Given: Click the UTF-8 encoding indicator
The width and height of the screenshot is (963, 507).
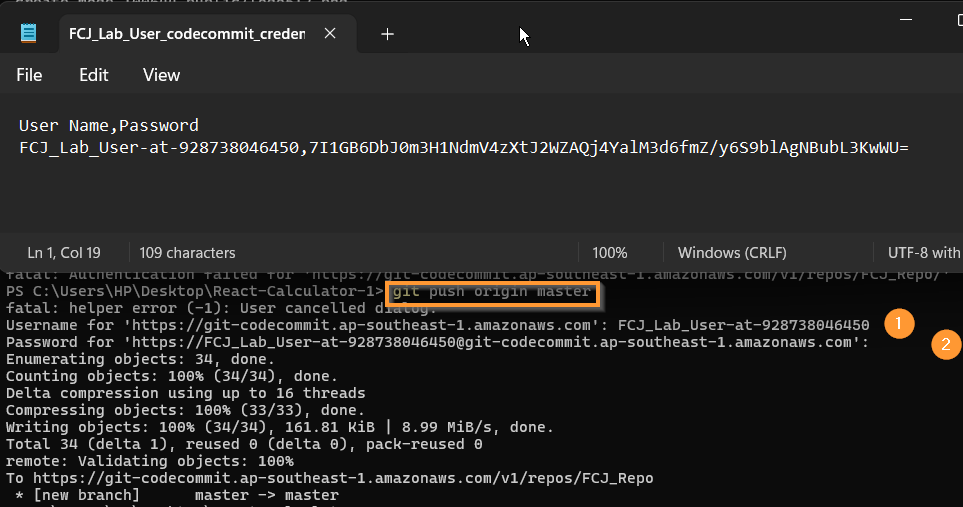Looking at the screenshot, I should tap(924, 253).
